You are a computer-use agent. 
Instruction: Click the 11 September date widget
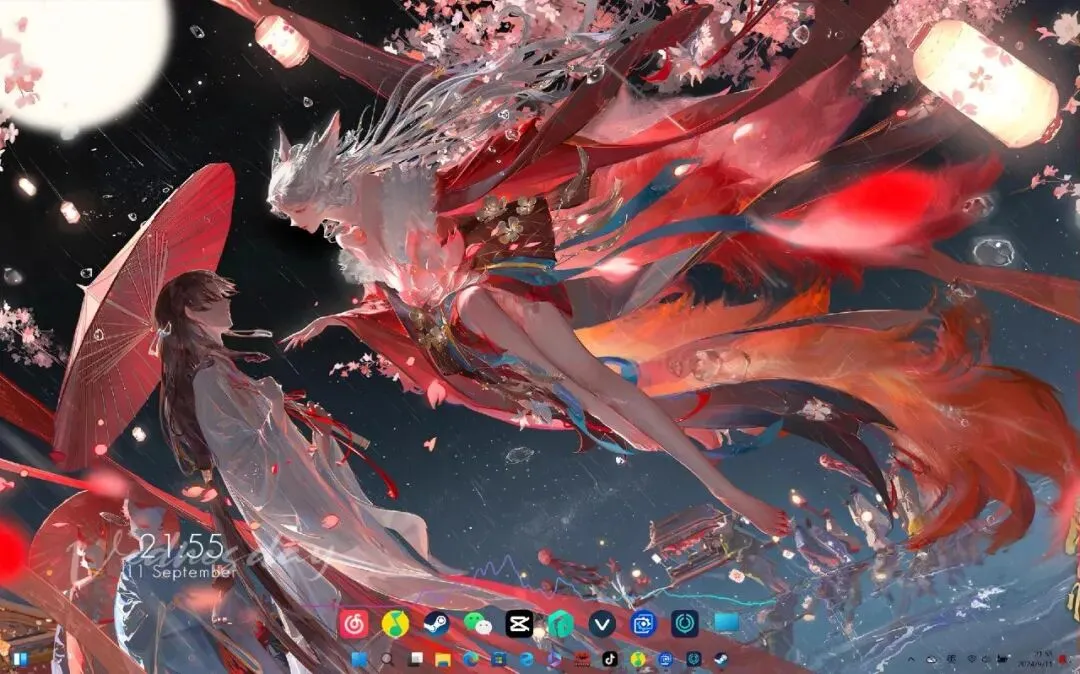click(181, 572)
